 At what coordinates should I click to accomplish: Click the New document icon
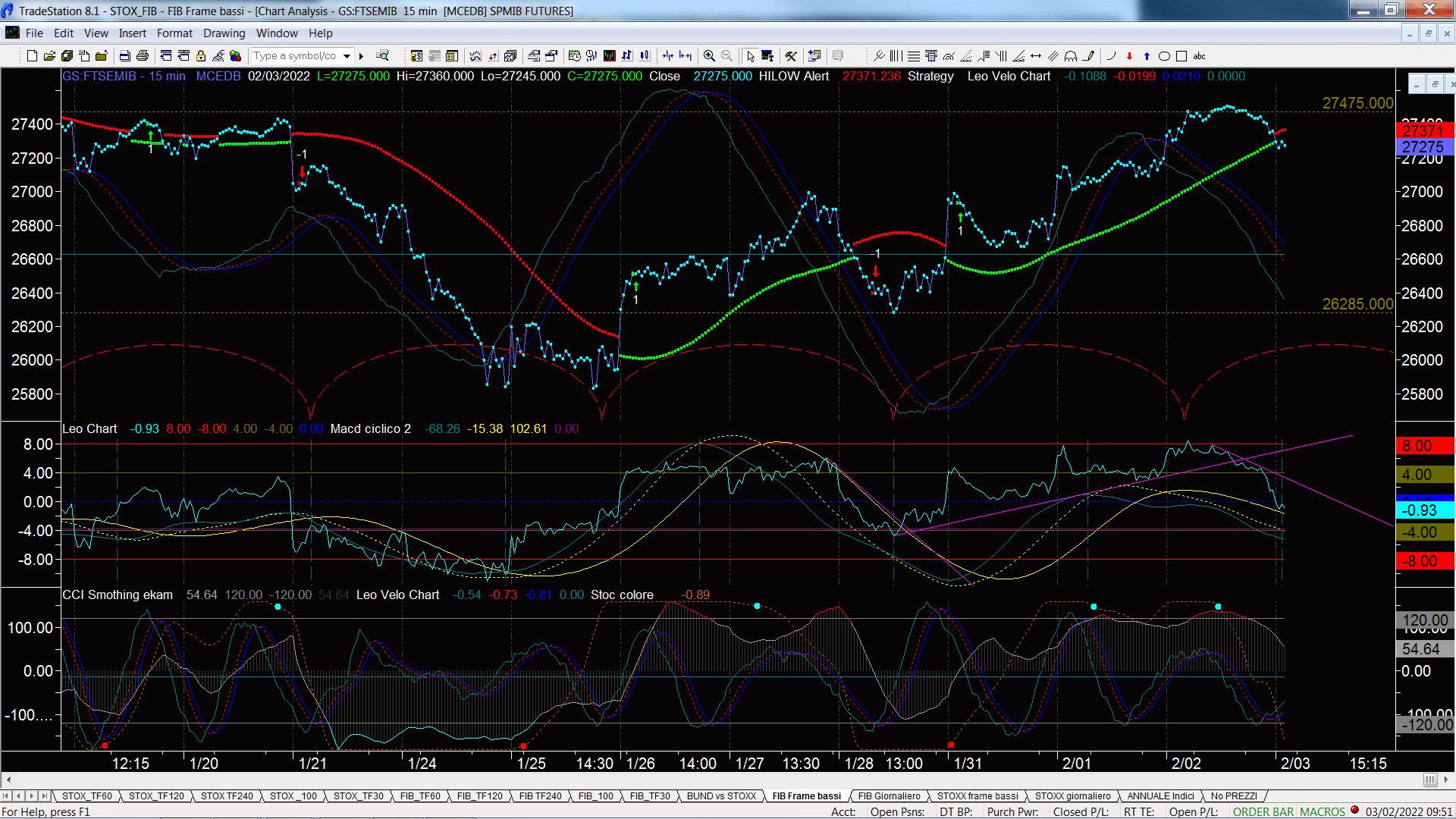tap(32, 55)
